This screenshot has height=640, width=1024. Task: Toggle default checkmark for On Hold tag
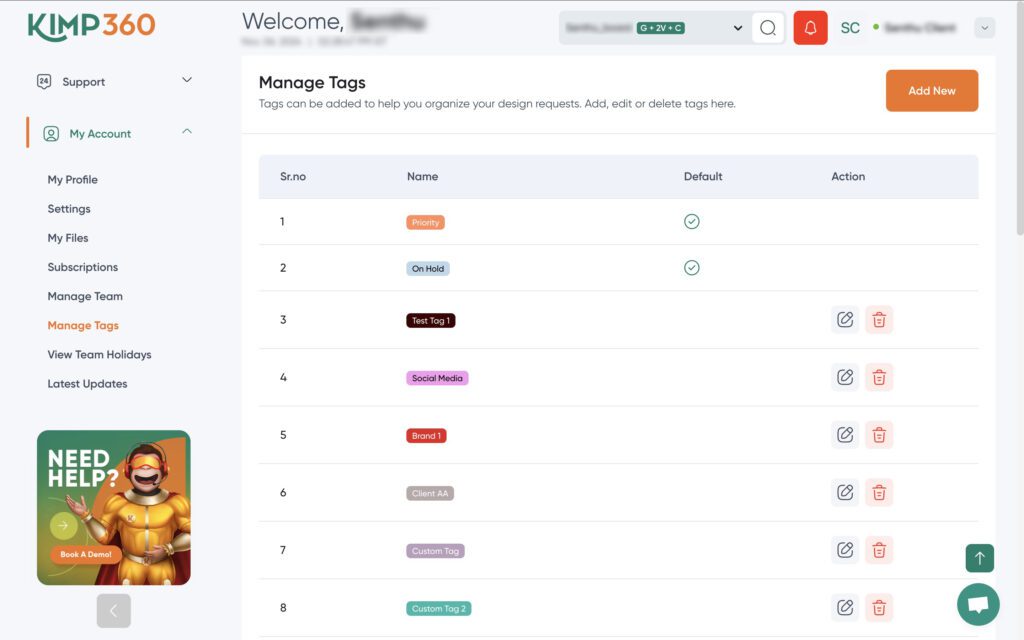pos(691,268)
